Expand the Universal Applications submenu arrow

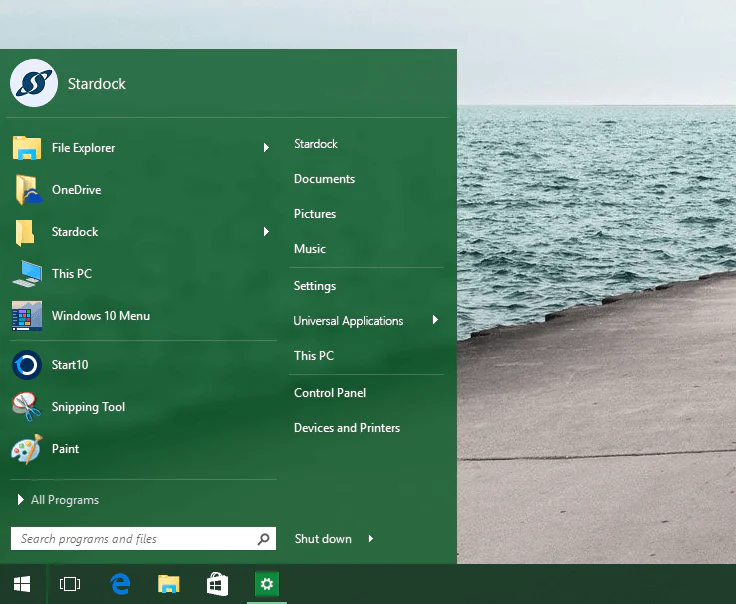pos(435,321)
